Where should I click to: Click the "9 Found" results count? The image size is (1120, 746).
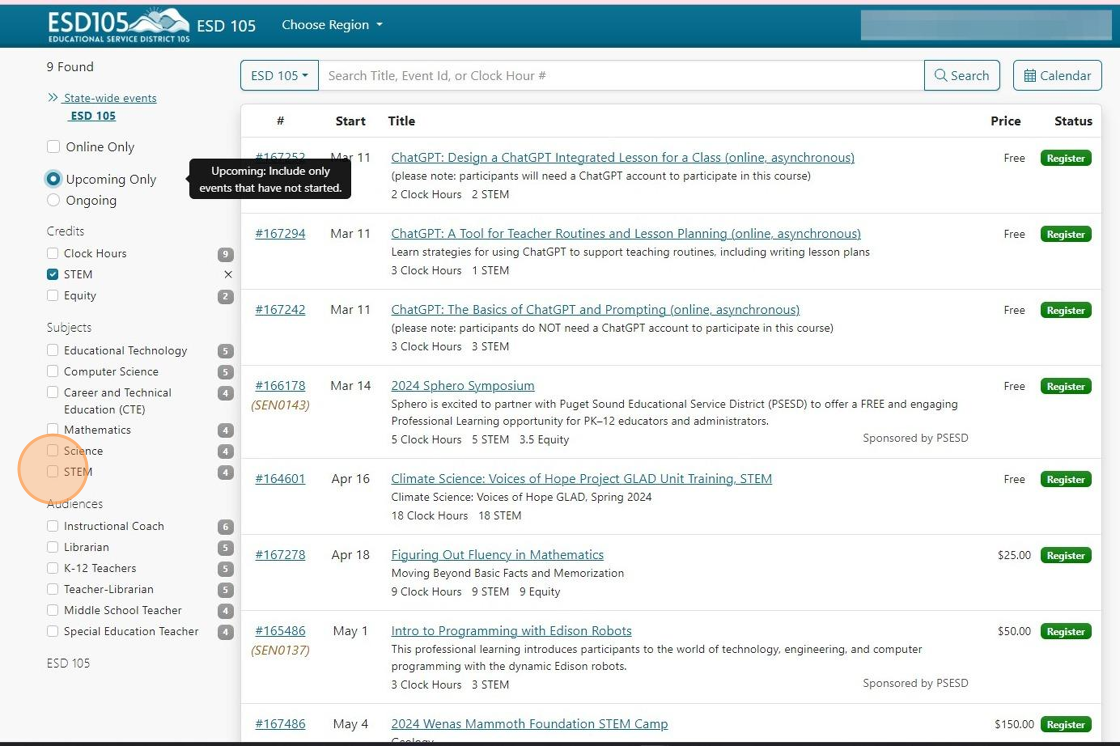coord(70,66)
